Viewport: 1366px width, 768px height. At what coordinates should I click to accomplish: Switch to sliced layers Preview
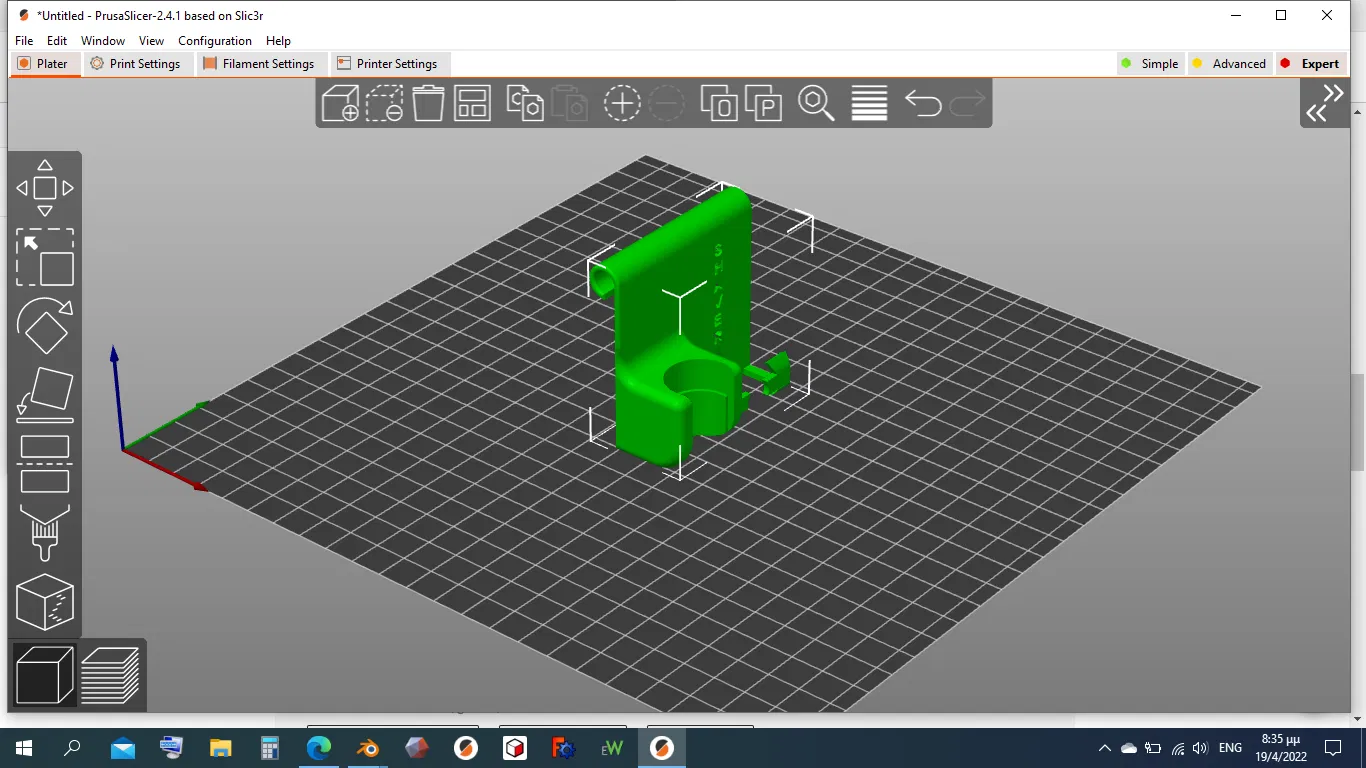[110, 675]
